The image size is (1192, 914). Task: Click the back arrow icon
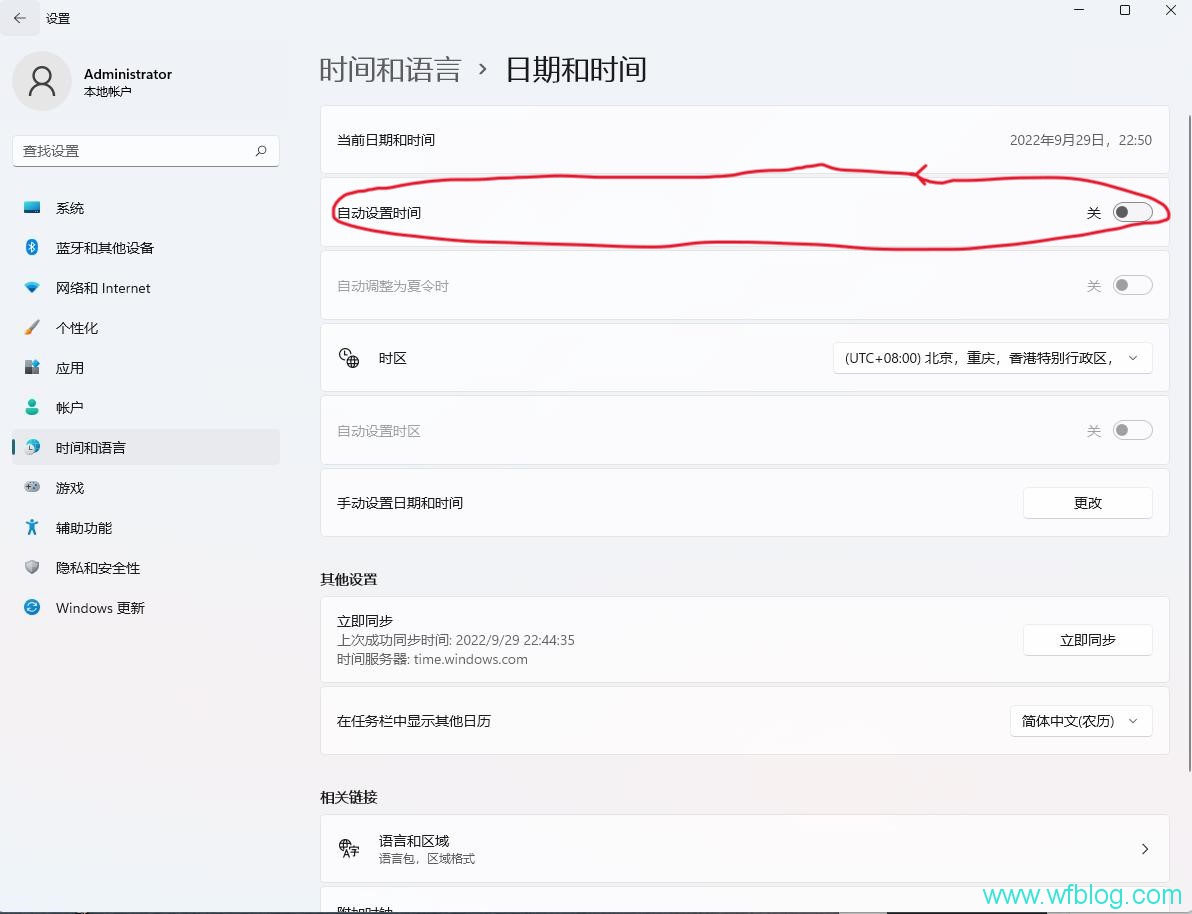20,17
